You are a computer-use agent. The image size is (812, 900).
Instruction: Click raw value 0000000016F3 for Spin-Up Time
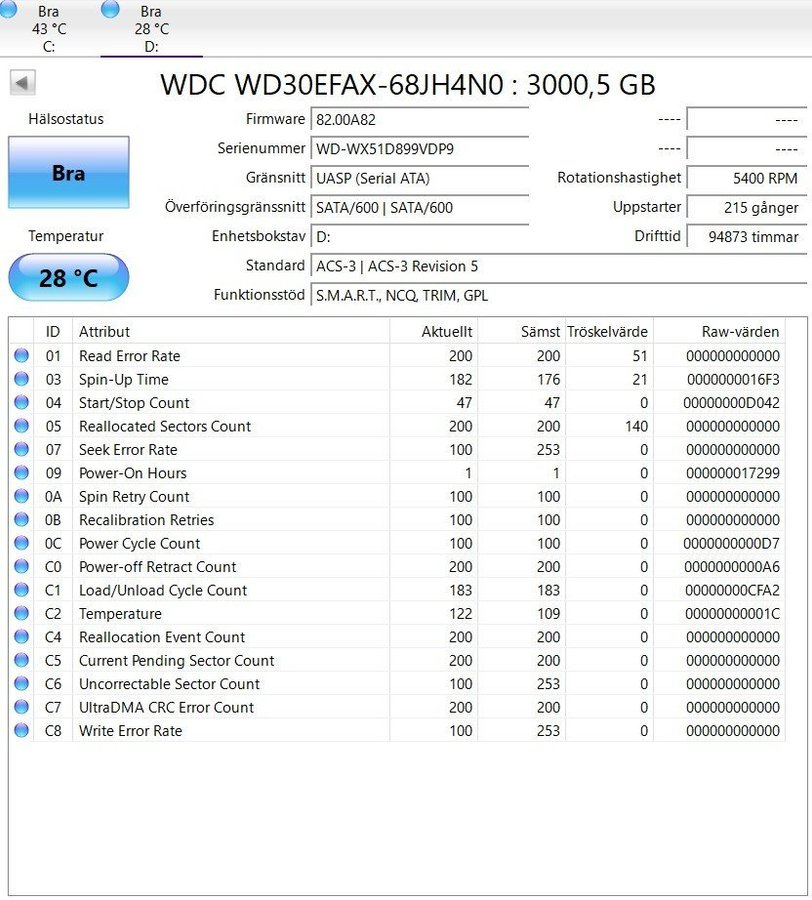click(x=733, y=379)
